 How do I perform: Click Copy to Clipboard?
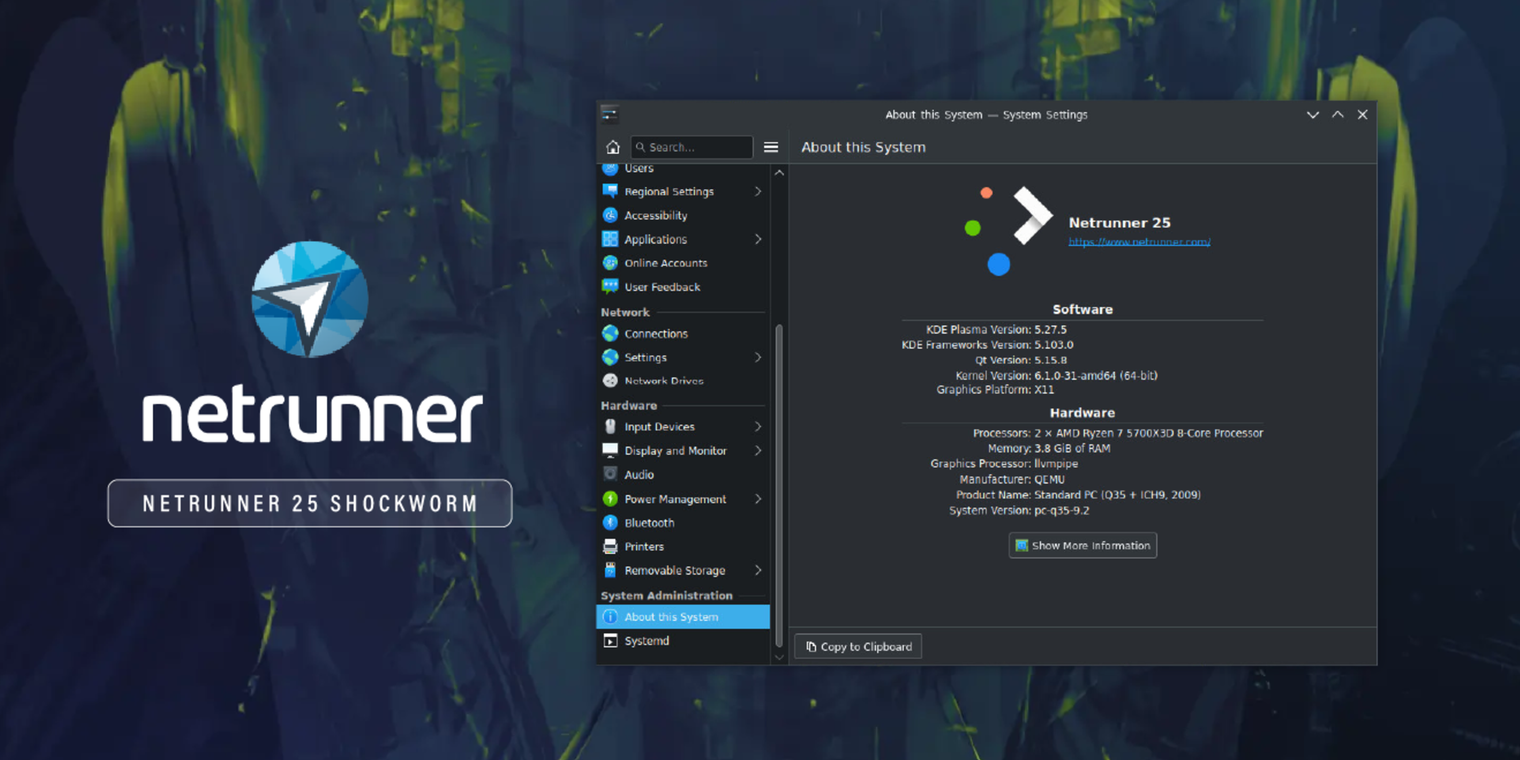point(857,646)
